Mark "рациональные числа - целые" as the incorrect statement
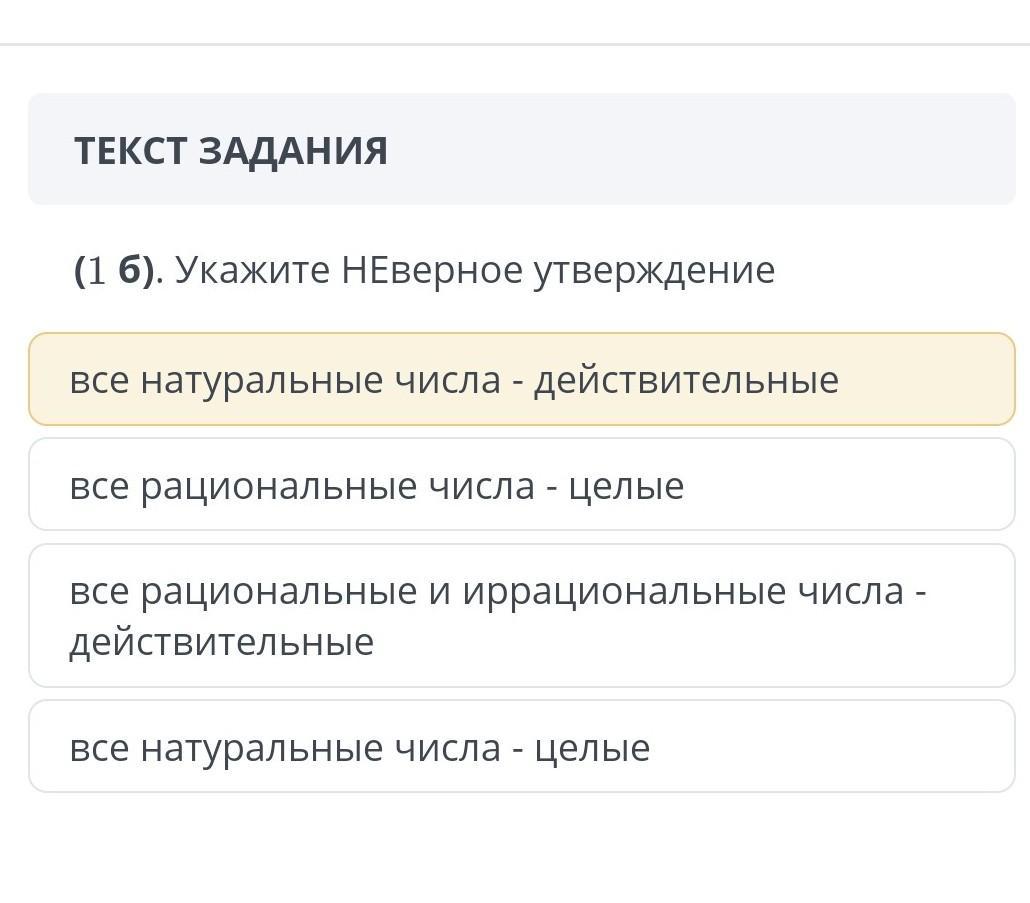This screenshot has width=1030, height=903. (521, 486)
